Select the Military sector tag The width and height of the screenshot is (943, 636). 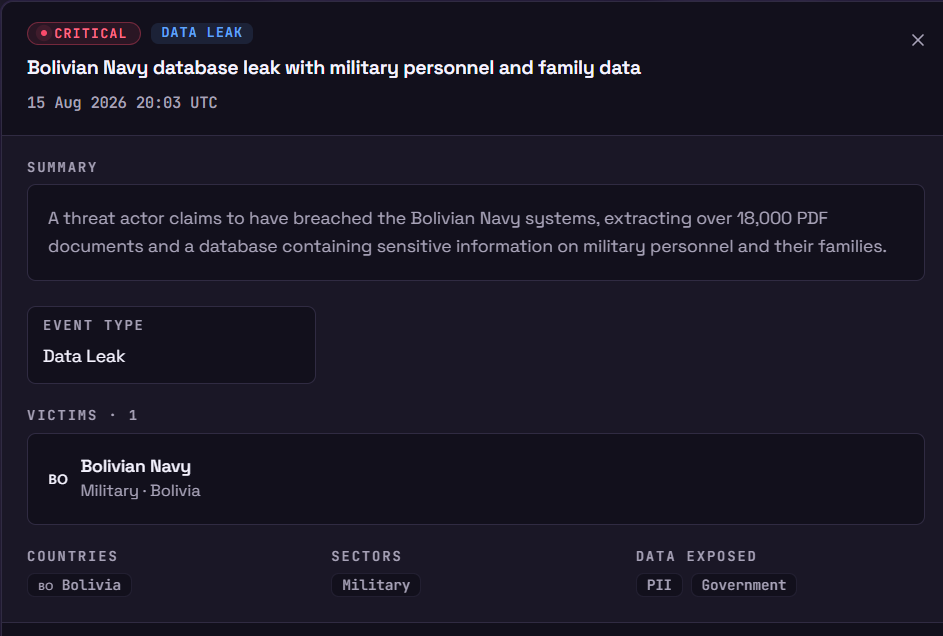click(x=376, y=585)
